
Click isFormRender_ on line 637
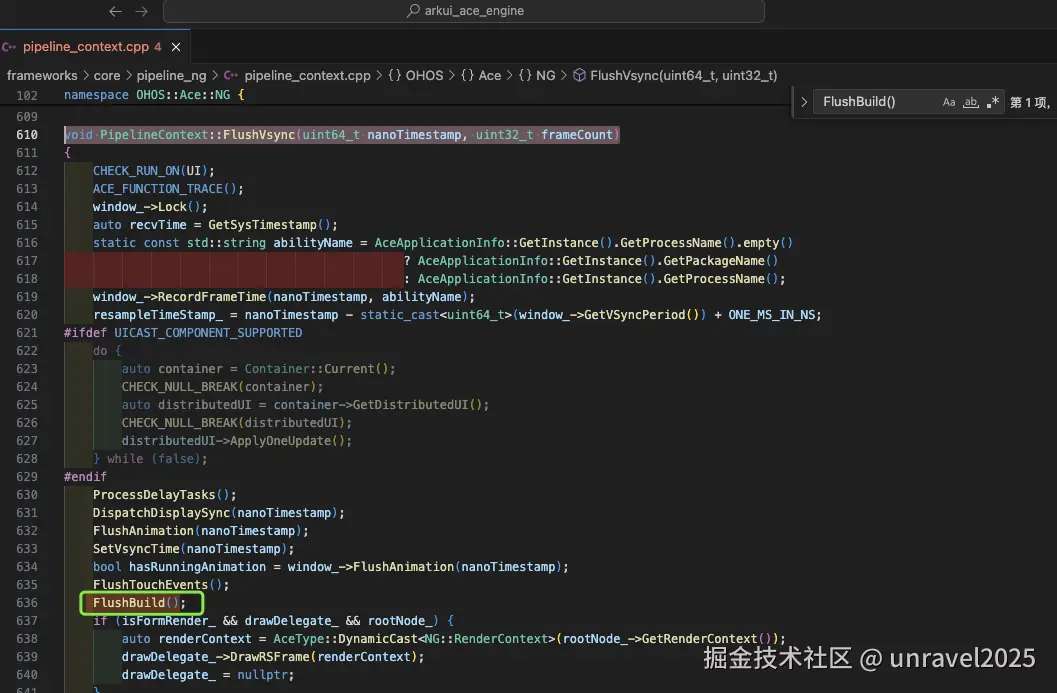(169, 621)
